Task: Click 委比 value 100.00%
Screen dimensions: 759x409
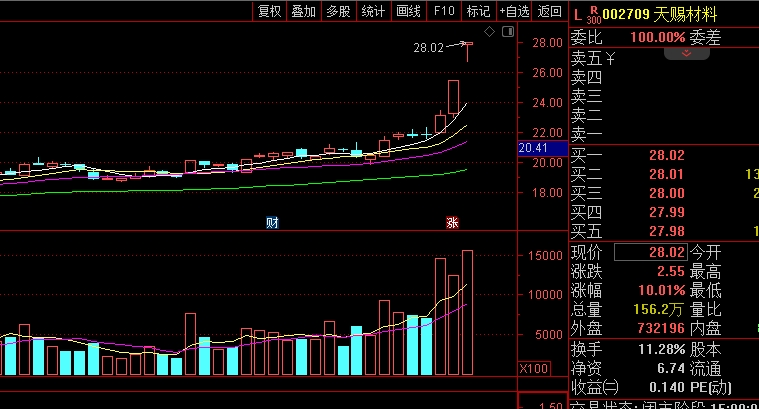Action: pos(658,37)
